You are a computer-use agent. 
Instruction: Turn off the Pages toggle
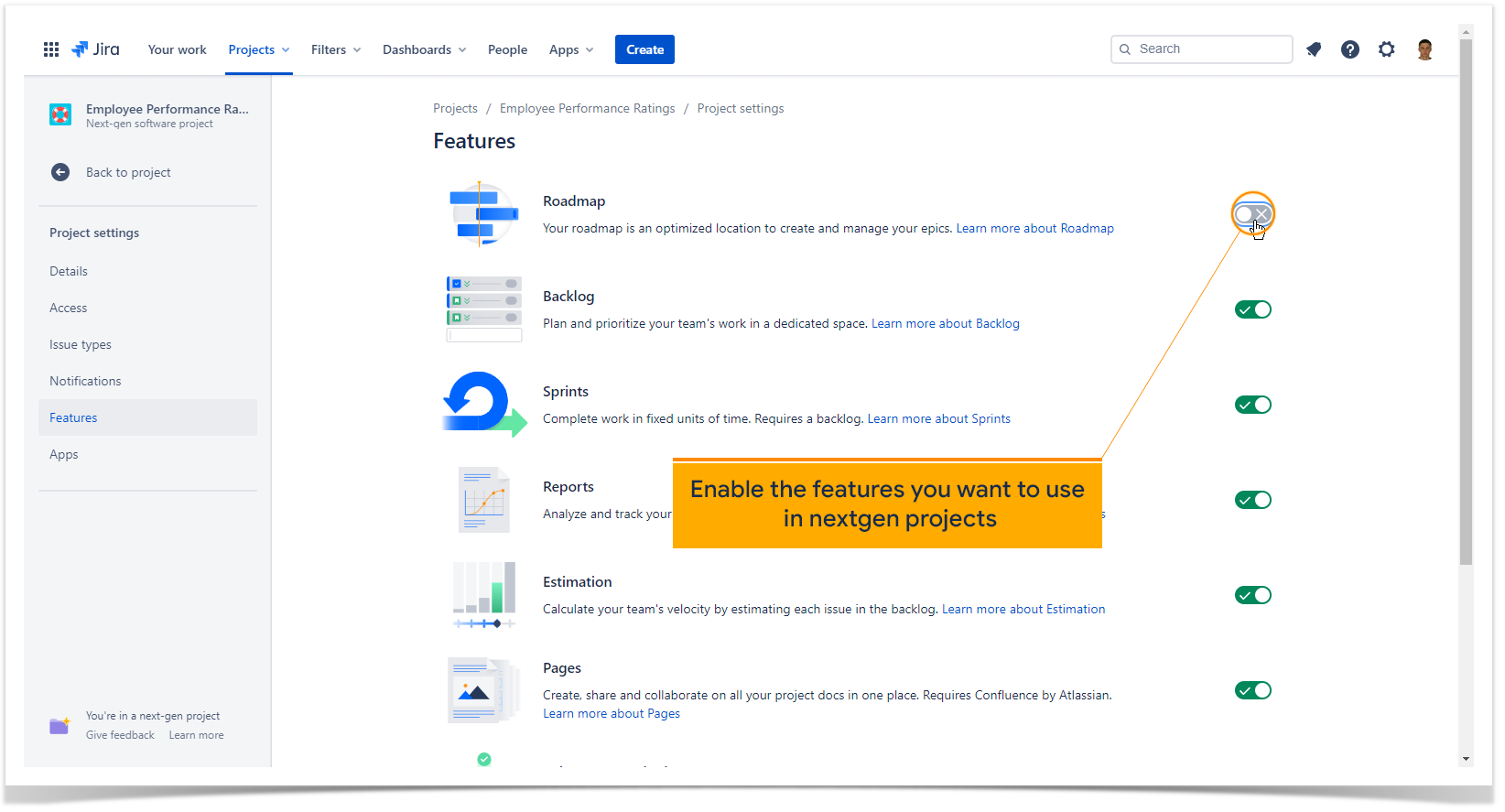tap(1253, 690)
